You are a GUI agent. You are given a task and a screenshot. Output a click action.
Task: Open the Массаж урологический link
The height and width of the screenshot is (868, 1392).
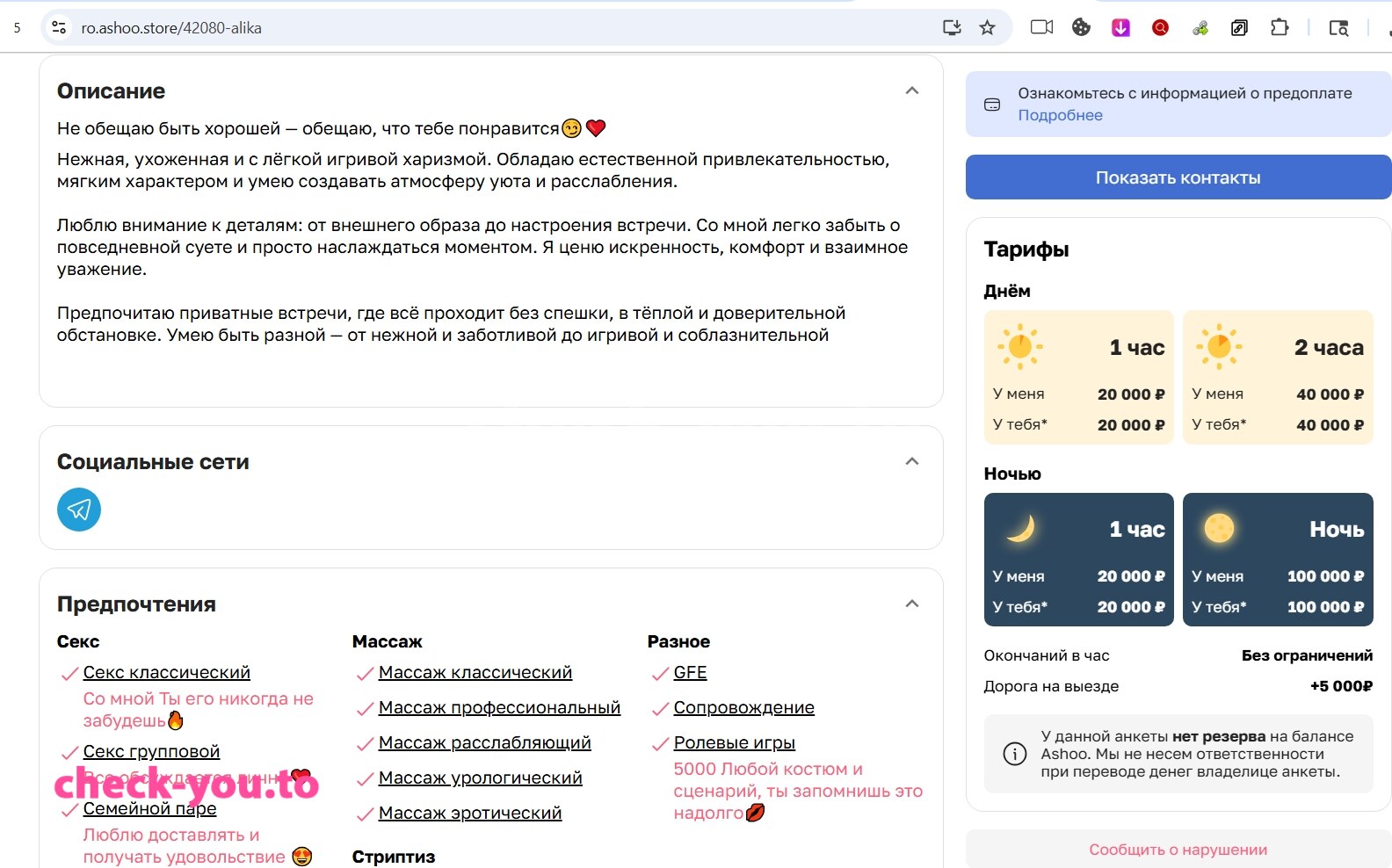click(x=481, y=778)
